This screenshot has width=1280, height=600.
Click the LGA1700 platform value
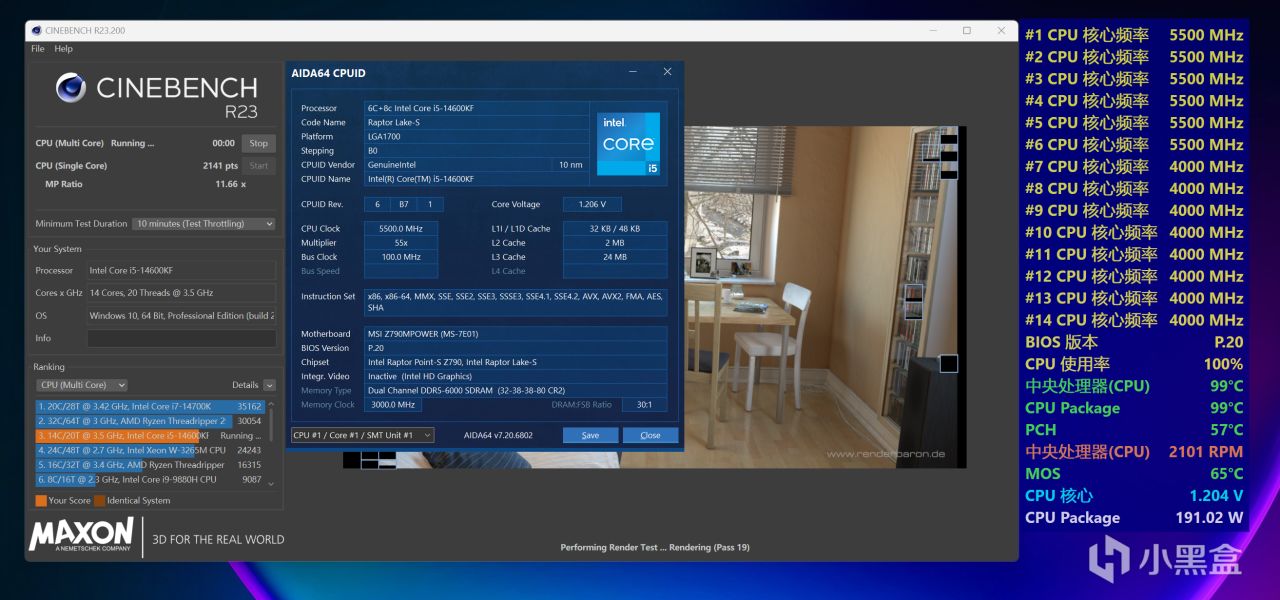475,136
